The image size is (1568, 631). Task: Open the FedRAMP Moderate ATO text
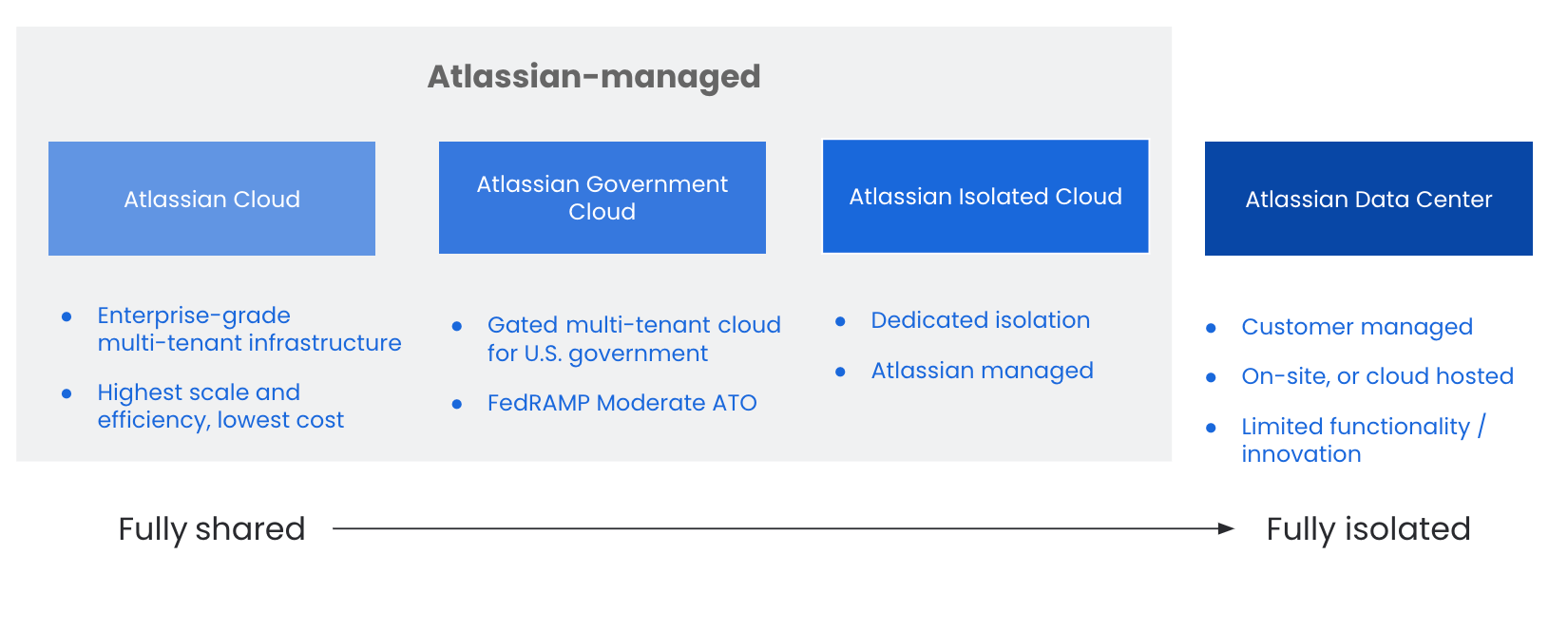coord(621,403)
